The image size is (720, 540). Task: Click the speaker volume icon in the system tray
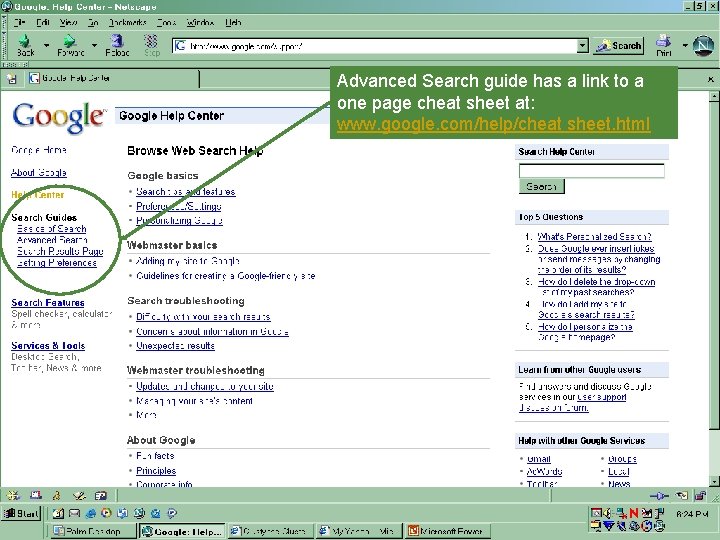pos(608,513)
